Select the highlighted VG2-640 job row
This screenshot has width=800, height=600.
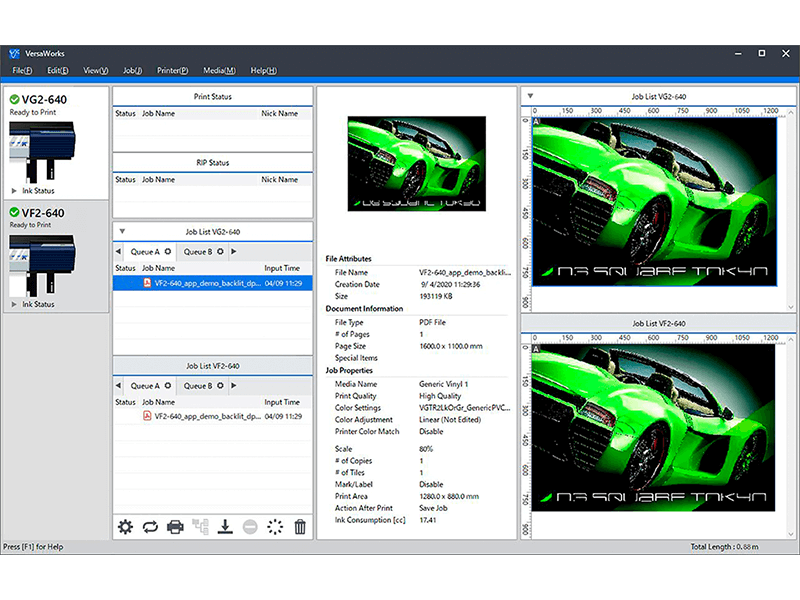pyautogui.click(x=213, y=283)
